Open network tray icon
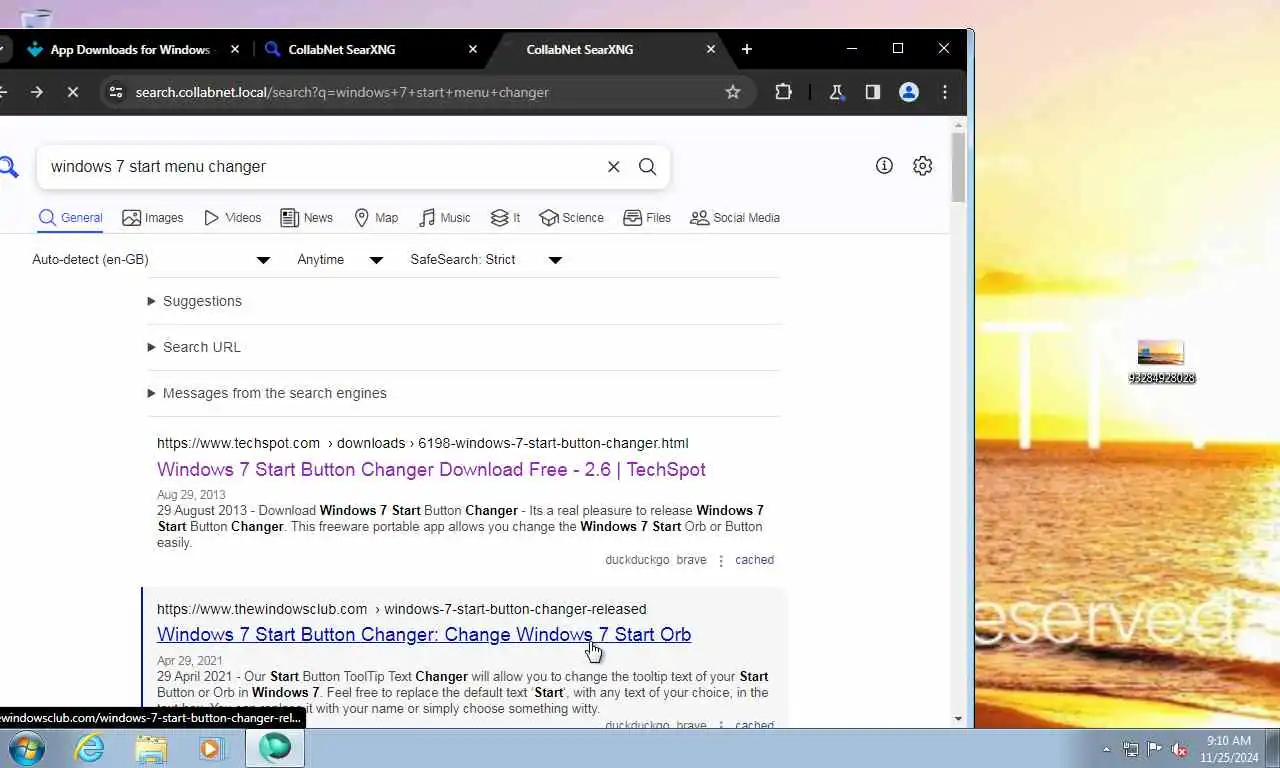The height and width of the screenshot is (768, 1280). [x=1130, y=749]
